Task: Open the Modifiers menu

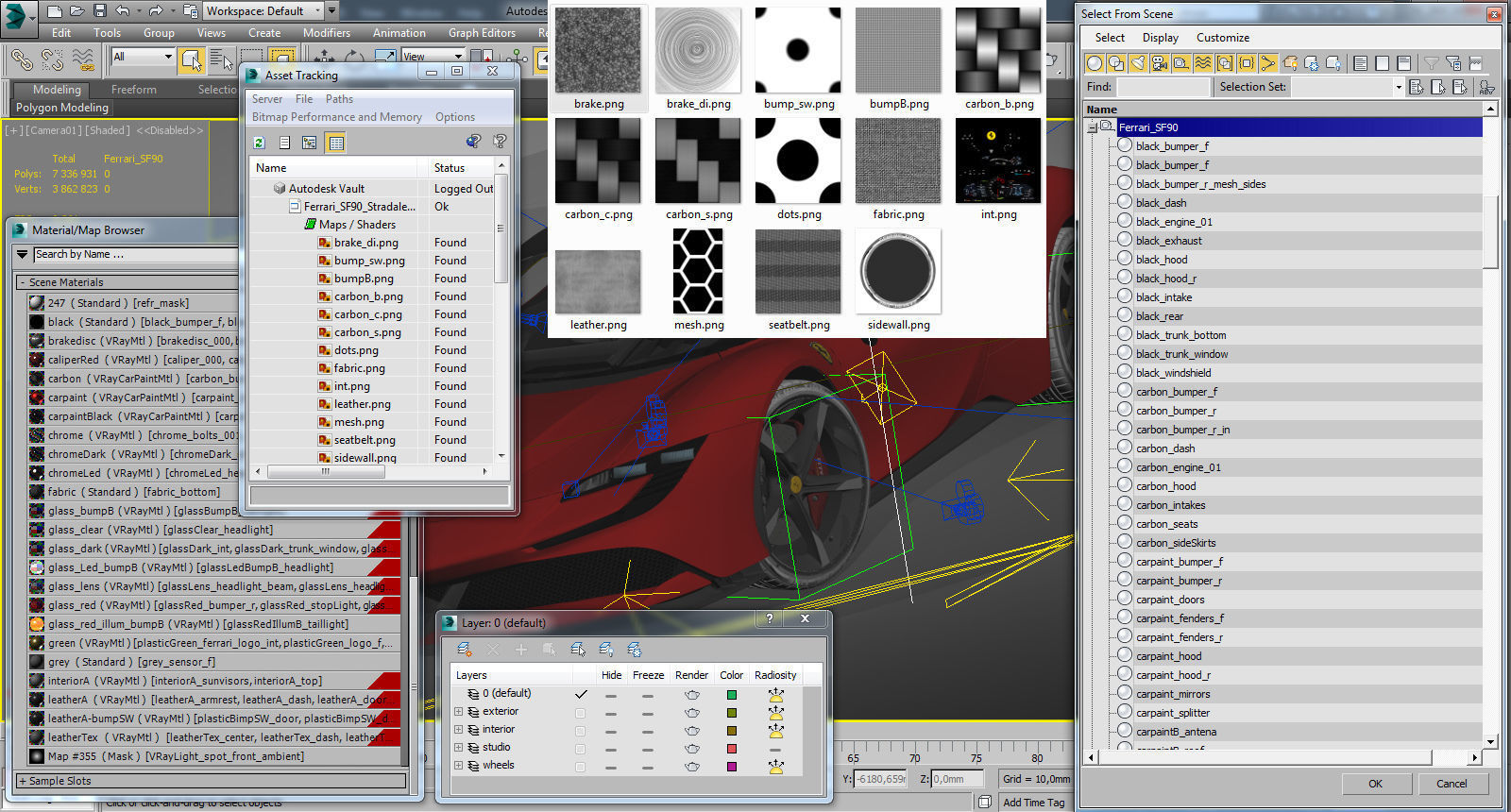Action: [327, 33]
